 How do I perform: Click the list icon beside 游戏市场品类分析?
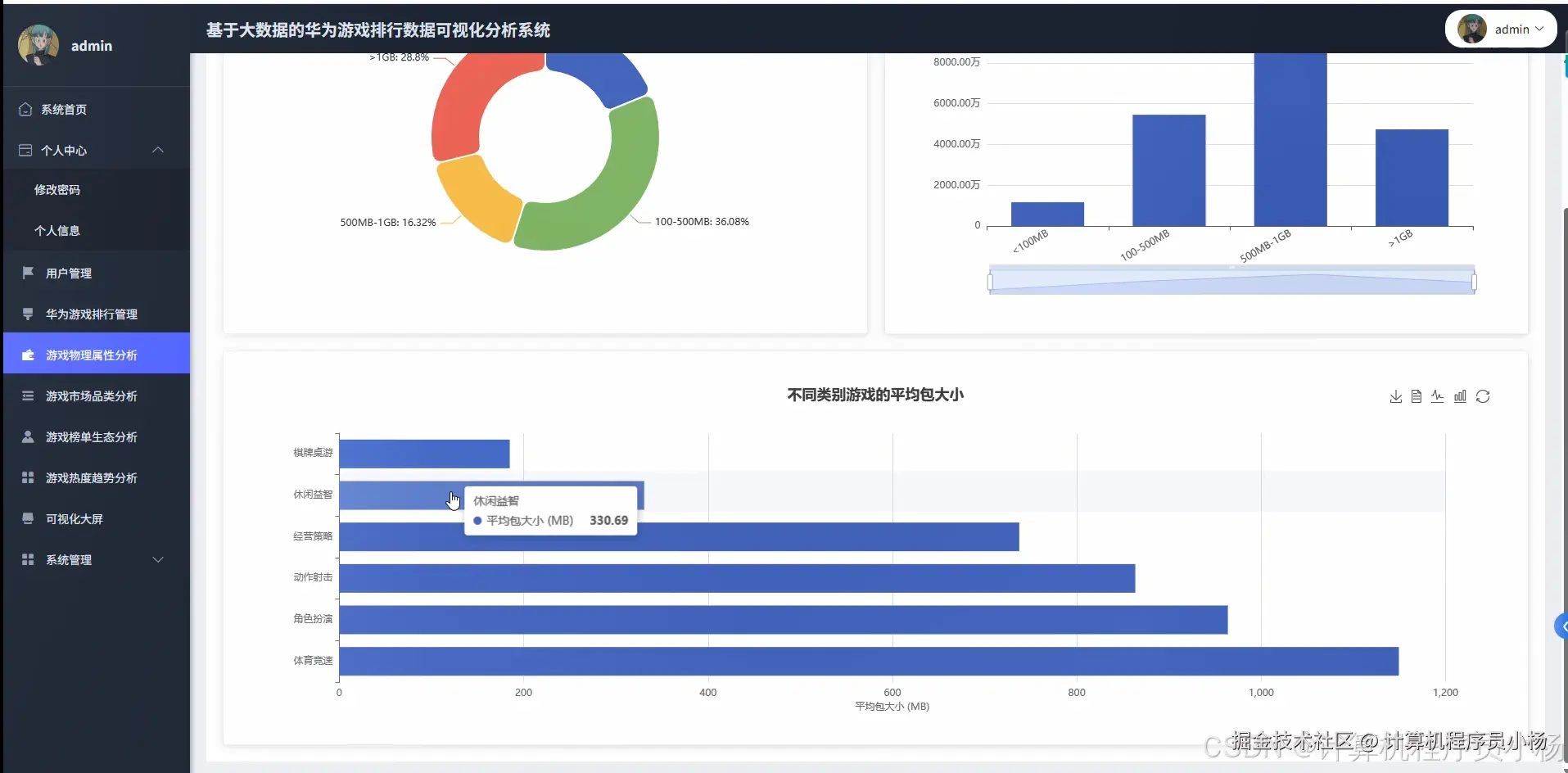[x=28, y=396]
